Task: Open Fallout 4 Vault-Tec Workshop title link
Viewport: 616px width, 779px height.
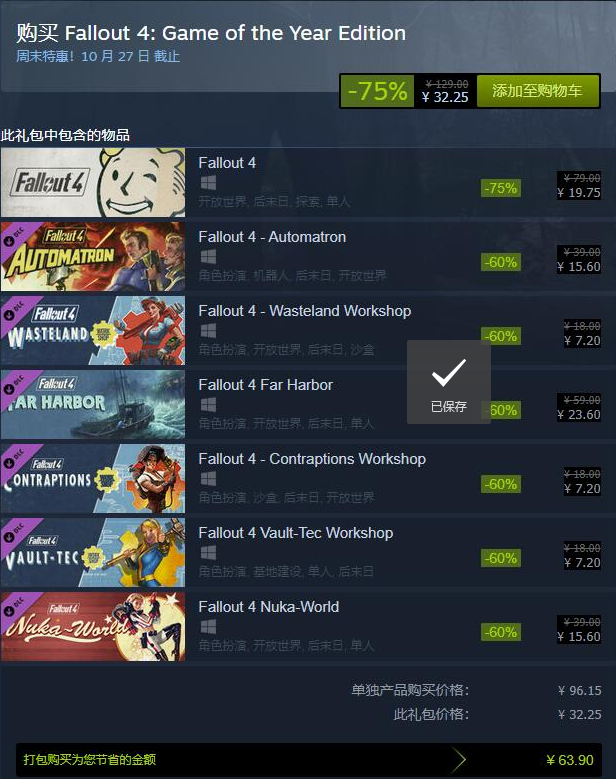Action: click(x=296, y=533)
